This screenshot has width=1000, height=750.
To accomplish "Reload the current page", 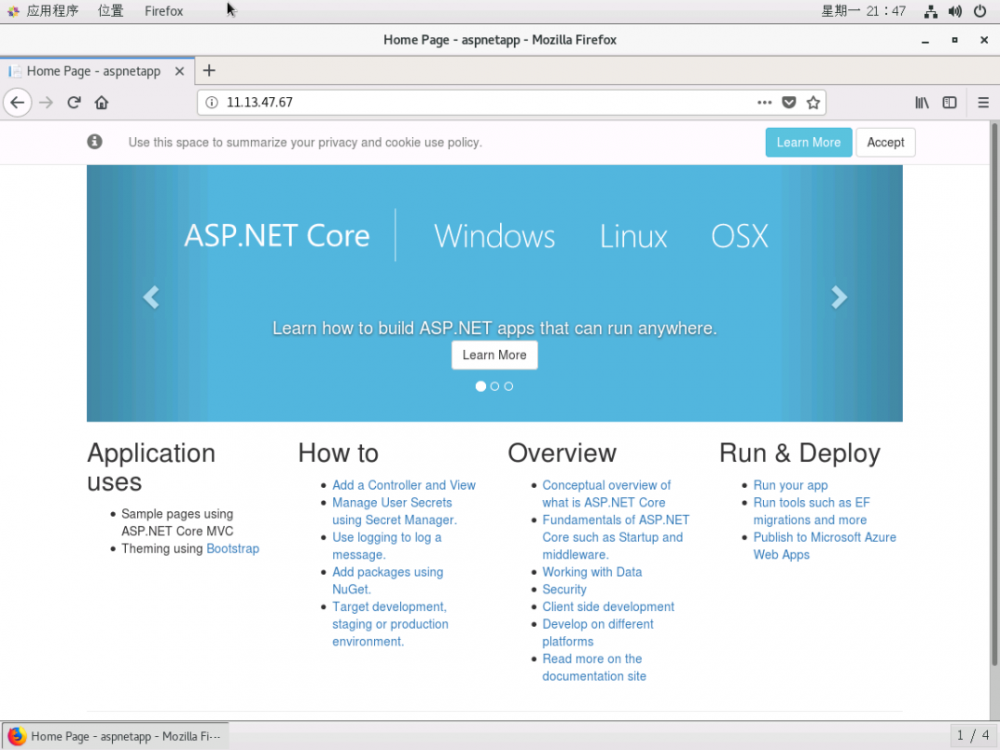I will (74, 103).
